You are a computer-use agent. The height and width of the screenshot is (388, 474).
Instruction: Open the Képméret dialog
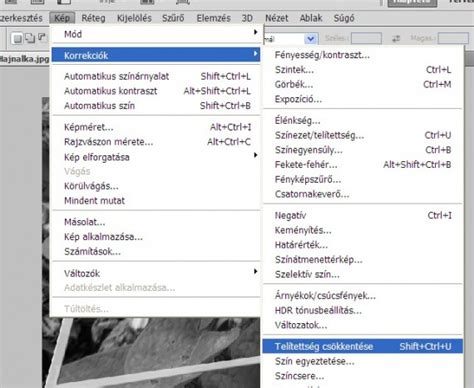tap(156, 127)
